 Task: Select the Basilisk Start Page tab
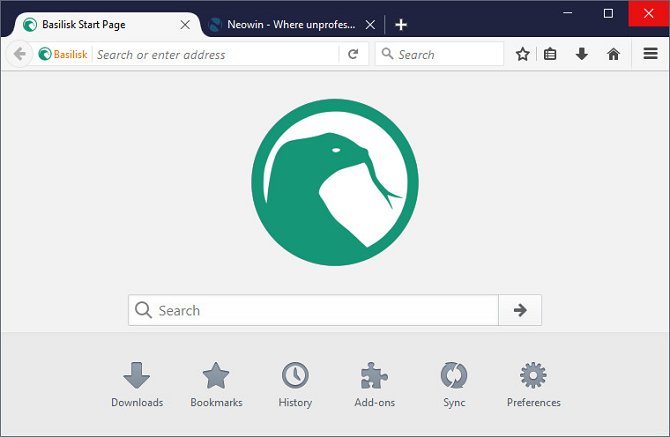(107, 25)
